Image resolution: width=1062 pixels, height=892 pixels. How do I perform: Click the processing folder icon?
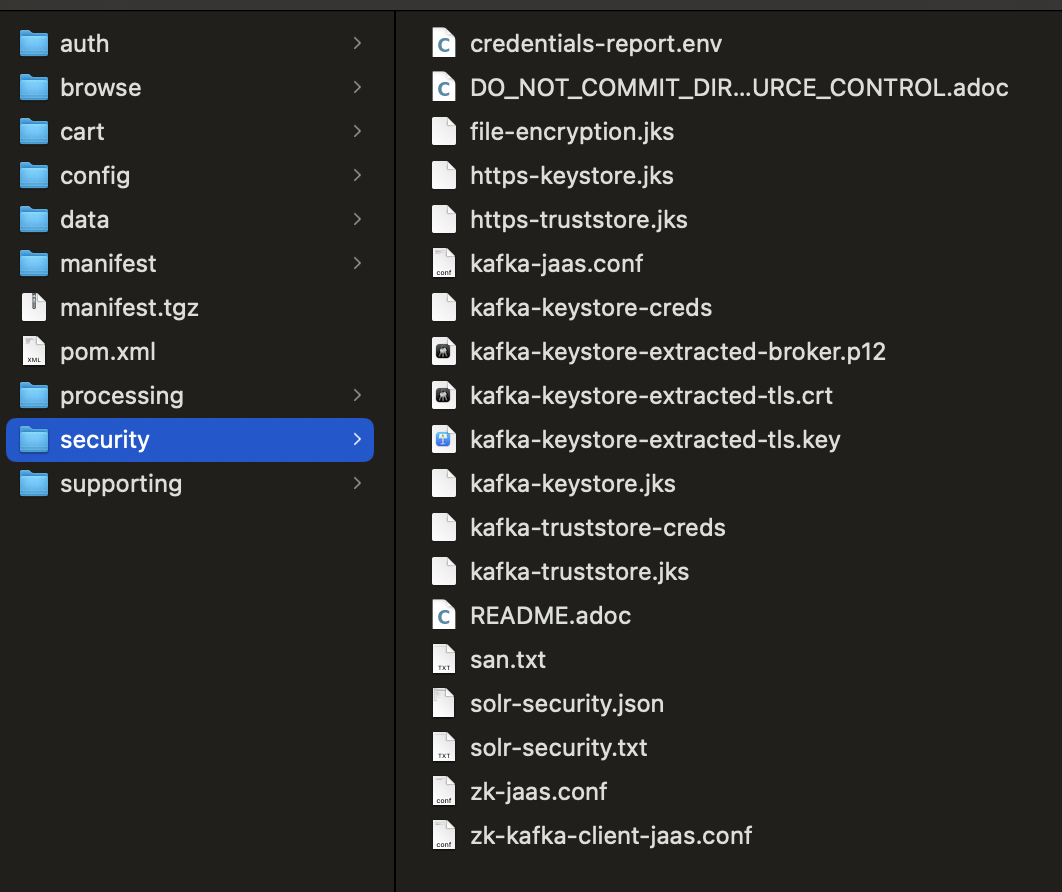34,396
